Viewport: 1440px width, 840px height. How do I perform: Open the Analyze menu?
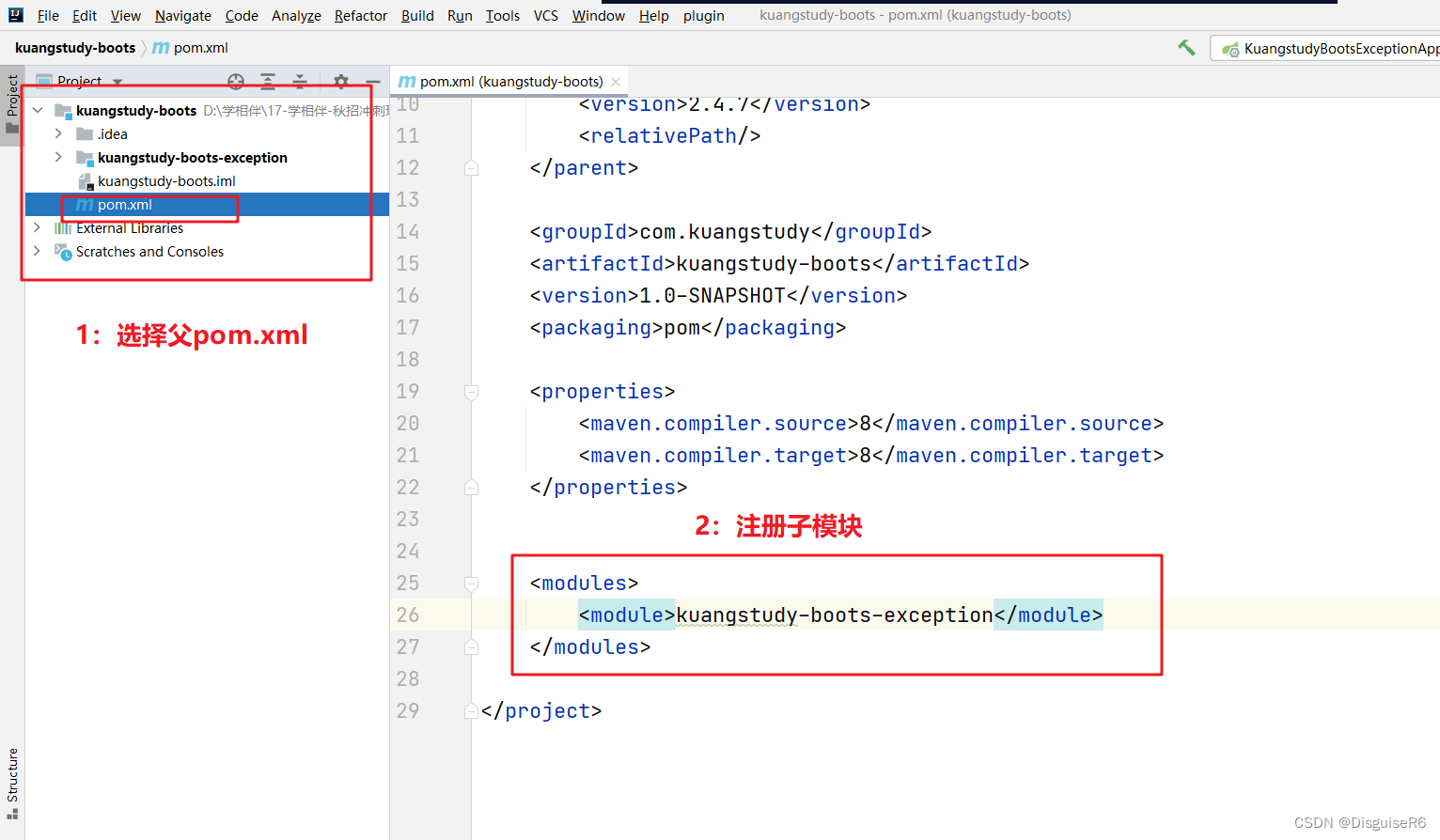pos(296,15)
